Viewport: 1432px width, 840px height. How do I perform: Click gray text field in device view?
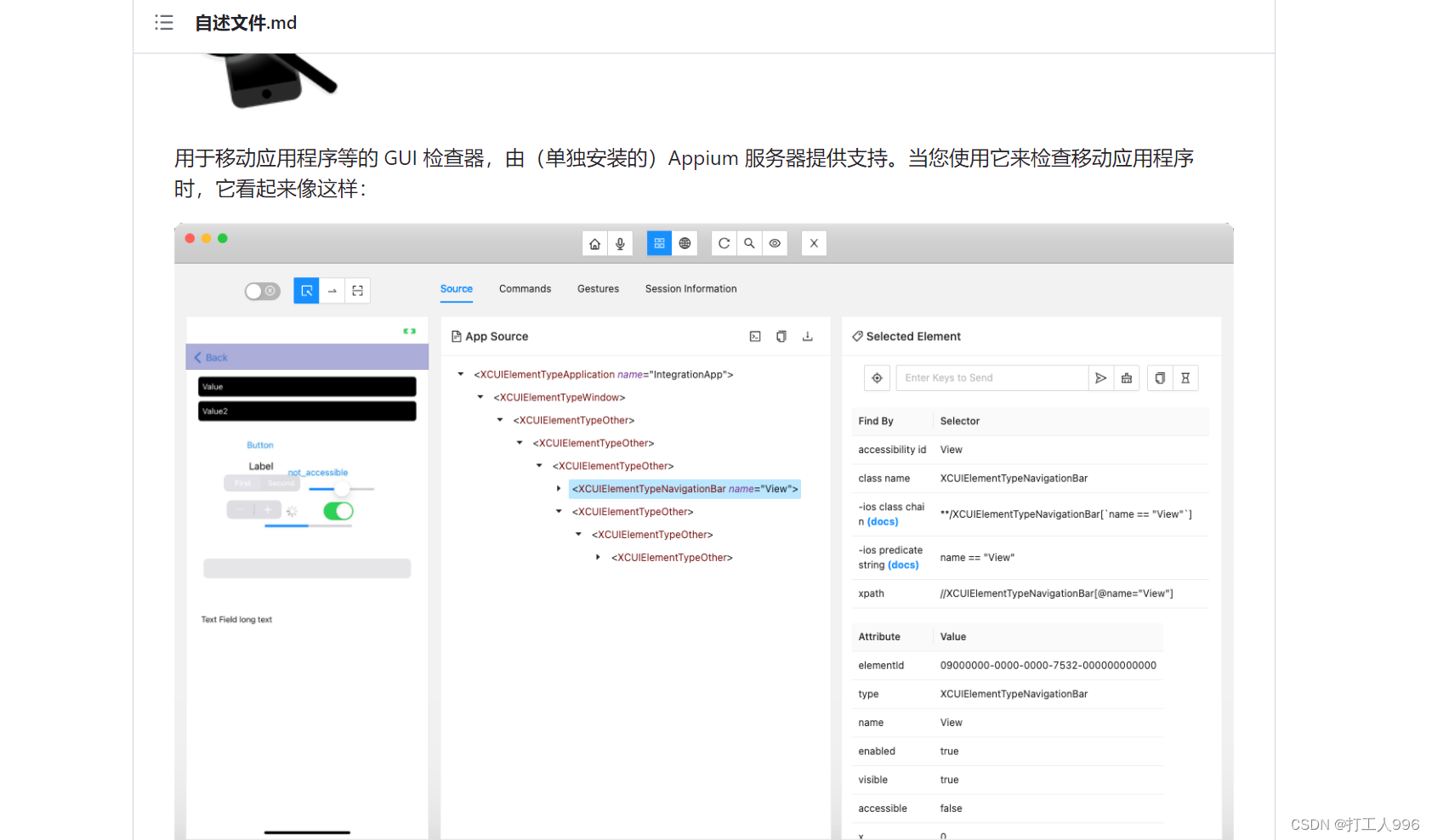[307, 569]
